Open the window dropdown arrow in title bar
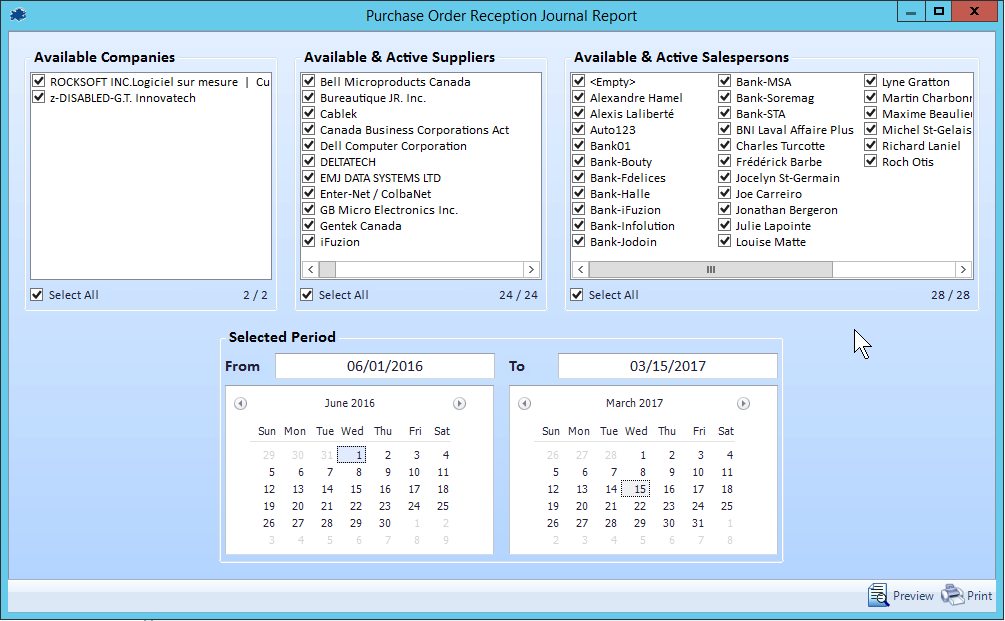Image resolution: width=1005 pixels, height=621 pixels. tap(908, 12)
